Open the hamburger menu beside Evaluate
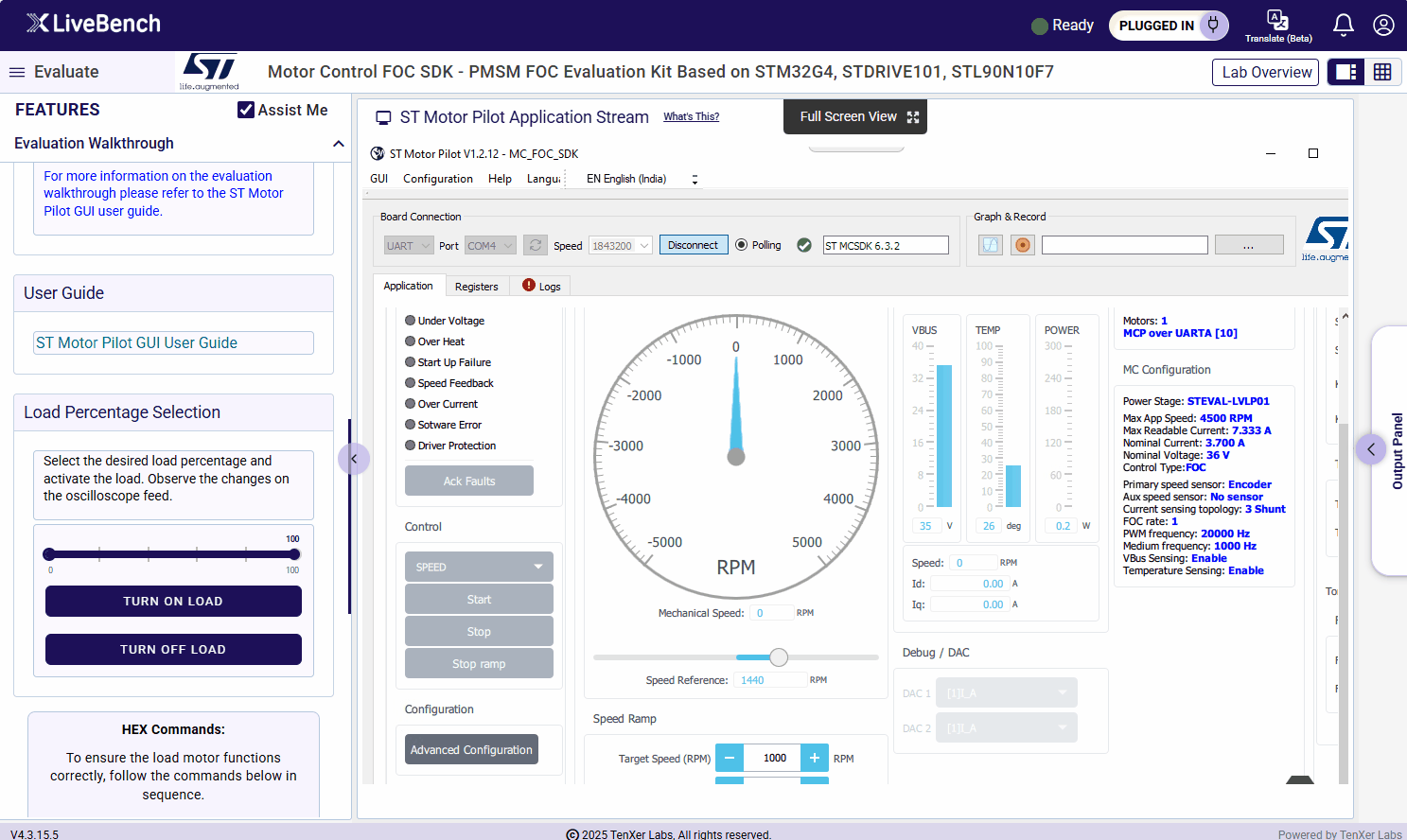The width and height of the screenshot is (1407, 840). 16,72
